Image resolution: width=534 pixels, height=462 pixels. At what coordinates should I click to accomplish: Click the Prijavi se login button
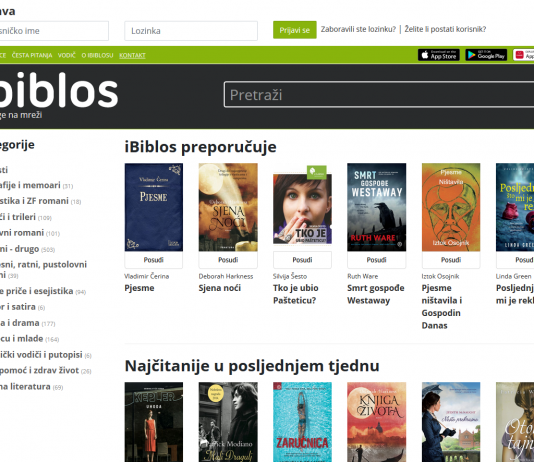pos(295,30)
